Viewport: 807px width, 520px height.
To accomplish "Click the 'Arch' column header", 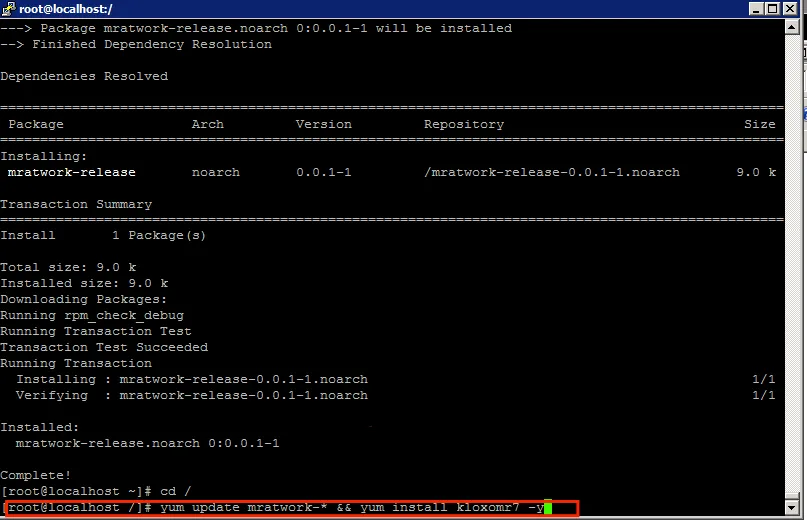I will 208,124.
